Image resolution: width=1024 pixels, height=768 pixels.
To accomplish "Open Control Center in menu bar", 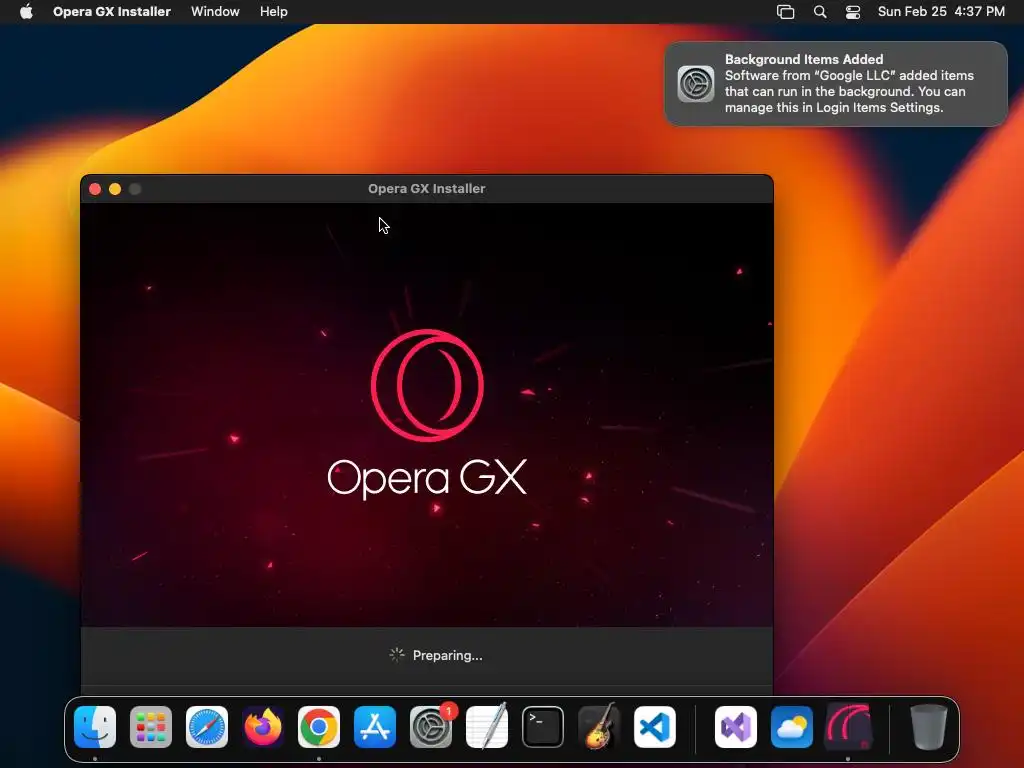I will 852,12.
